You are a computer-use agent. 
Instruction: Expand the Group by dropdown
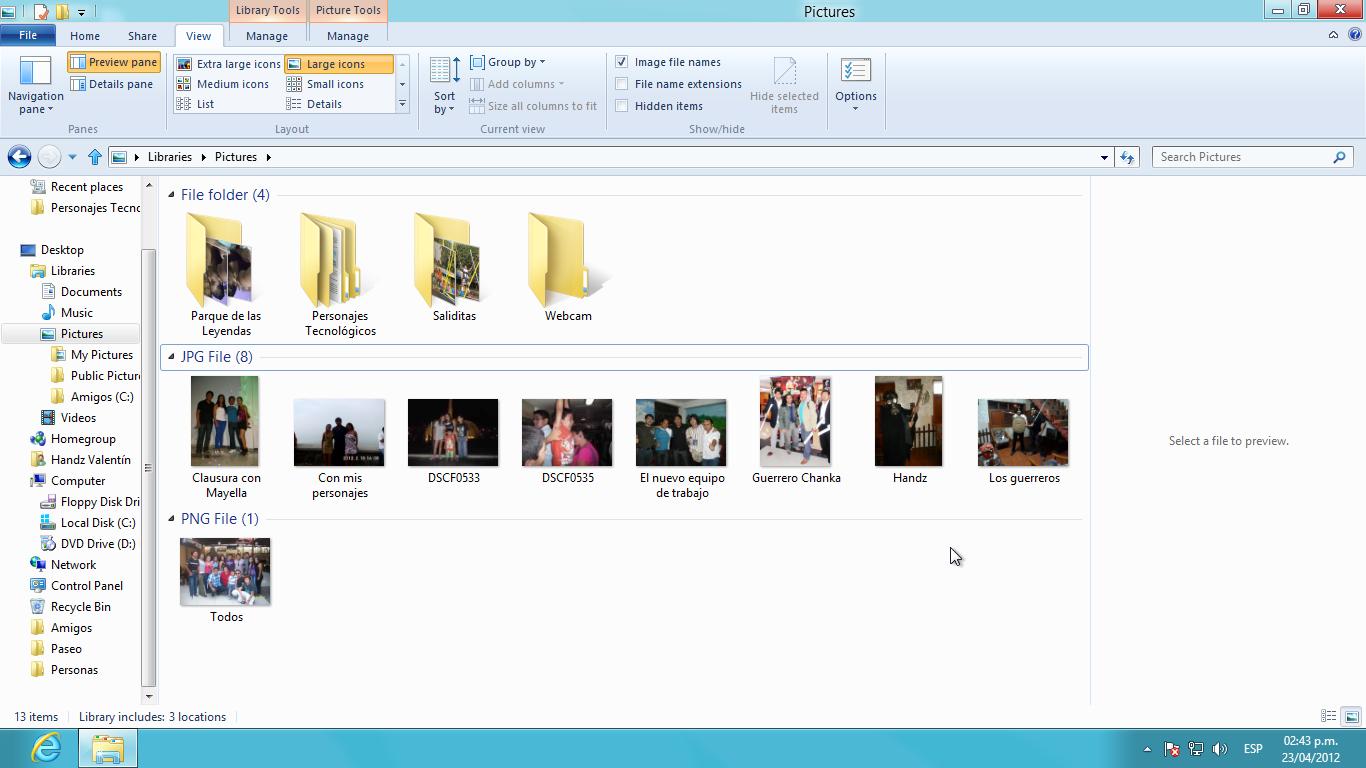click(x=508, y=62)
